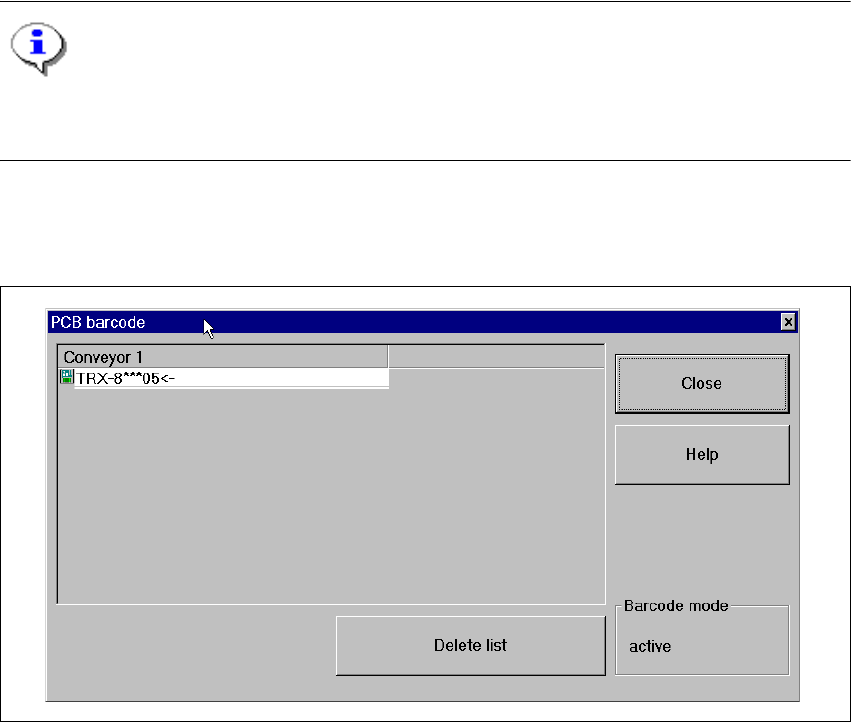Click the PCB icon beside TRX-8***05
The image size is (851, 722).
tap(66, 377)
